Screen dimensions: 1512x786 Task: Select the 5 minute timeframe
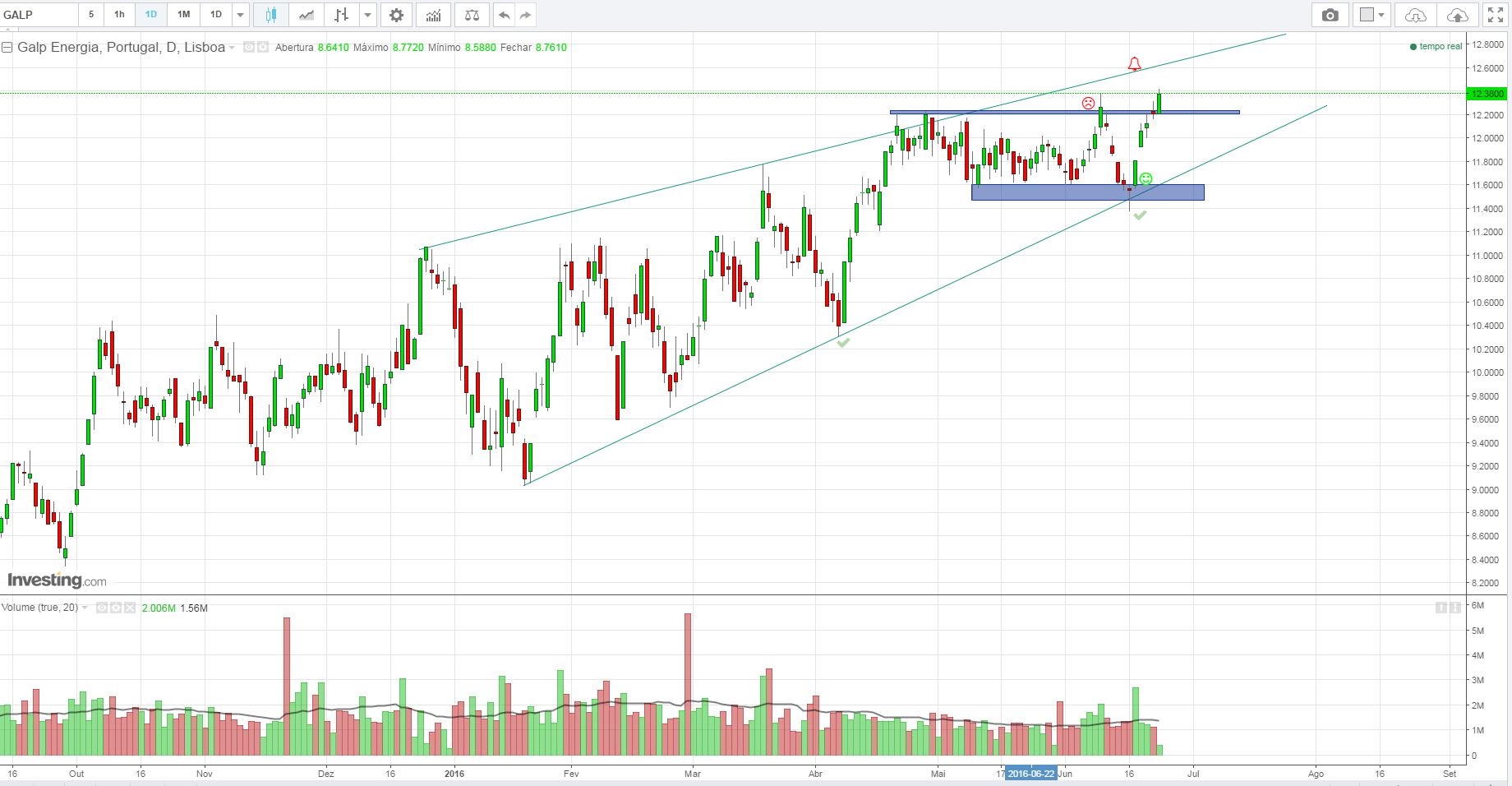pos(91,15)
